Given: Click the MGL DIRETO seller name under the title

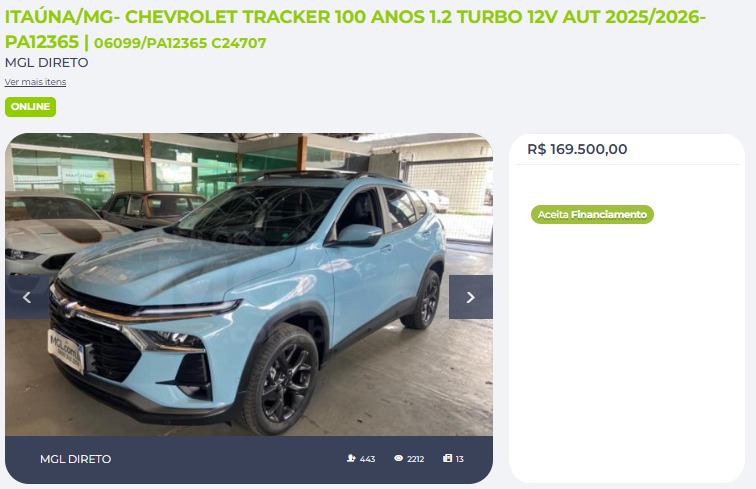Looking at the screenshot, I should tap(46, 63).
